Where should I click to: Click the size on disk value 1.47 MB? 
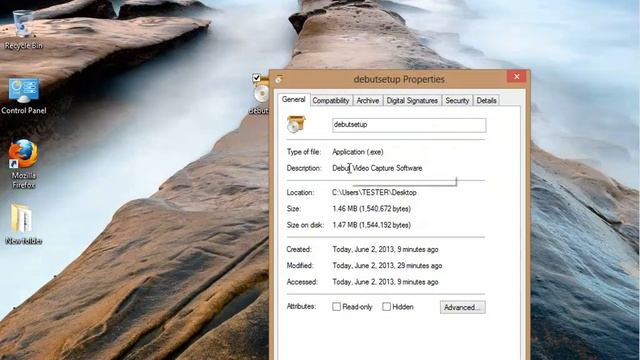371,225
